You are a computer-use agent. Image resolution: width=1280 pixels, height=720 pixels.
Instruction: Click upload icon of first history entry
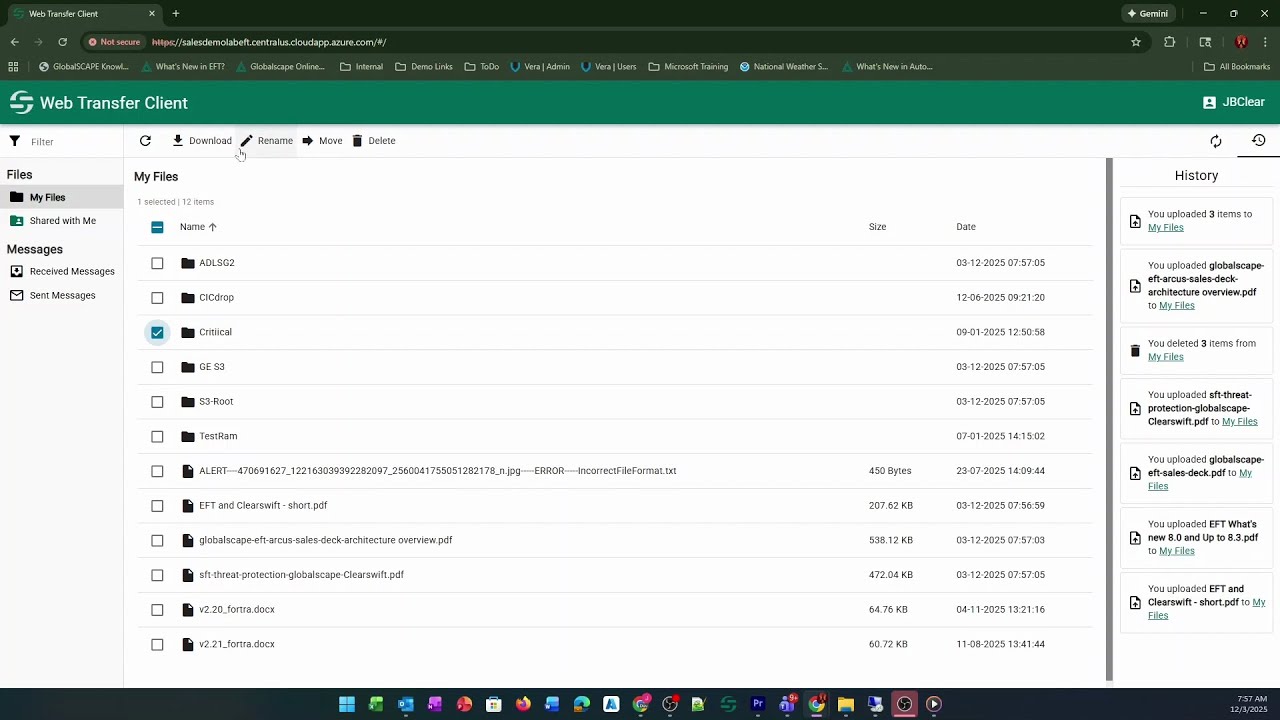tap(1135, 221)
